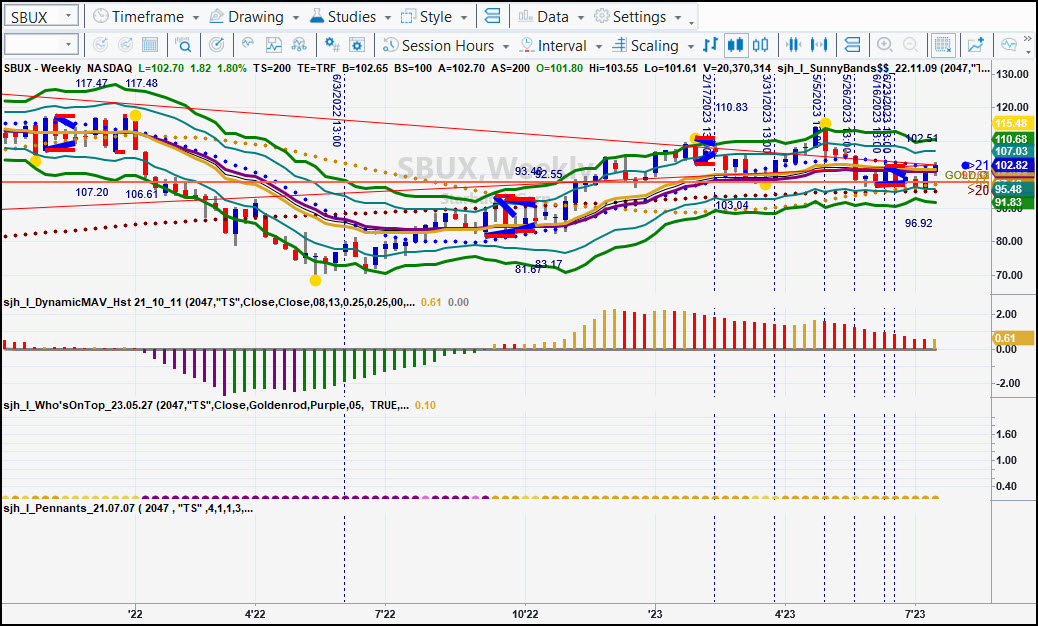Click the grayed chart-forward clock icon

click(125, 45)
